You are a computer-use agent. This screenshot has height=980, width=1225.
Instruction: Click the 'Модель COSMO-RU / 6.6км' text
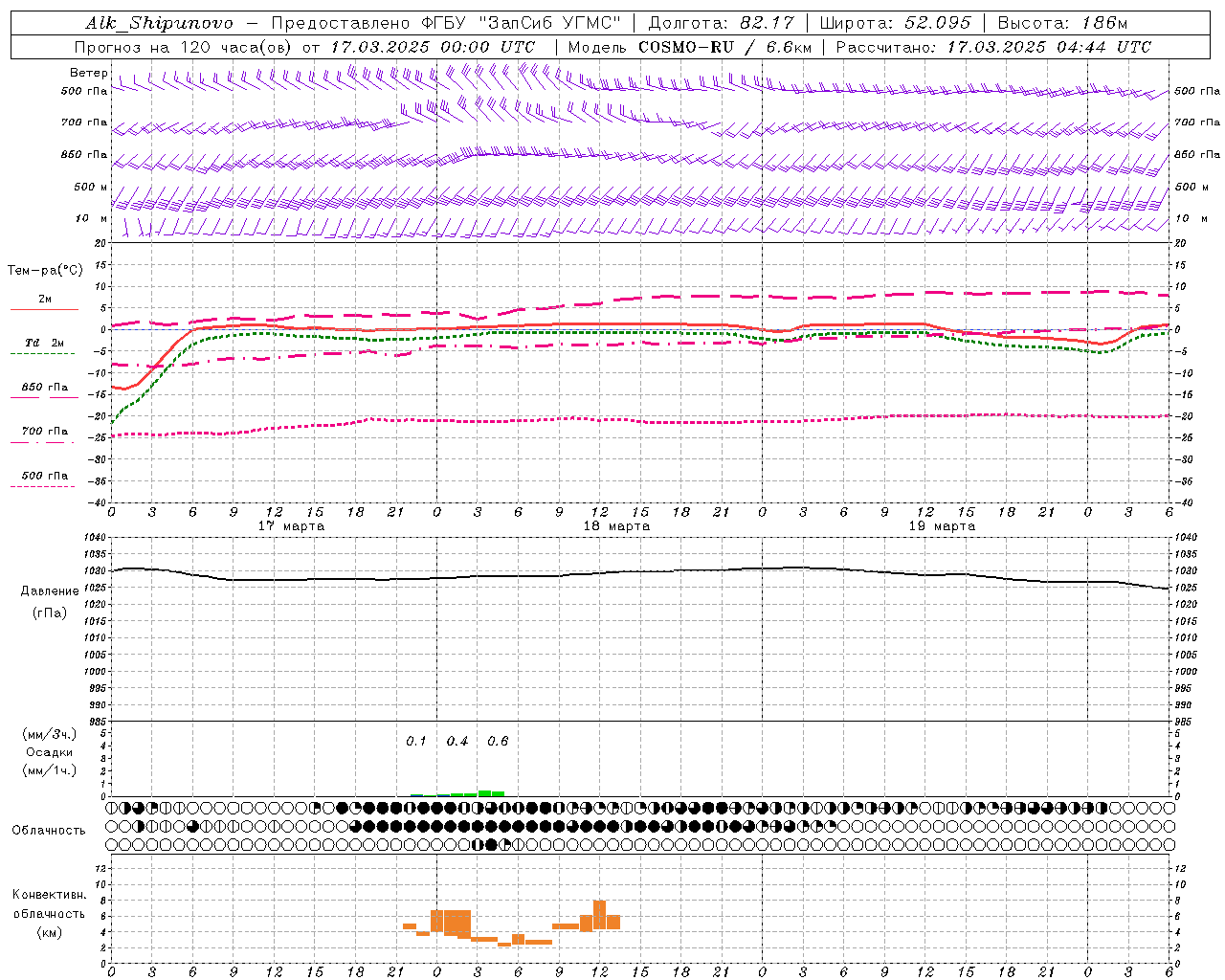pos(690,47)
